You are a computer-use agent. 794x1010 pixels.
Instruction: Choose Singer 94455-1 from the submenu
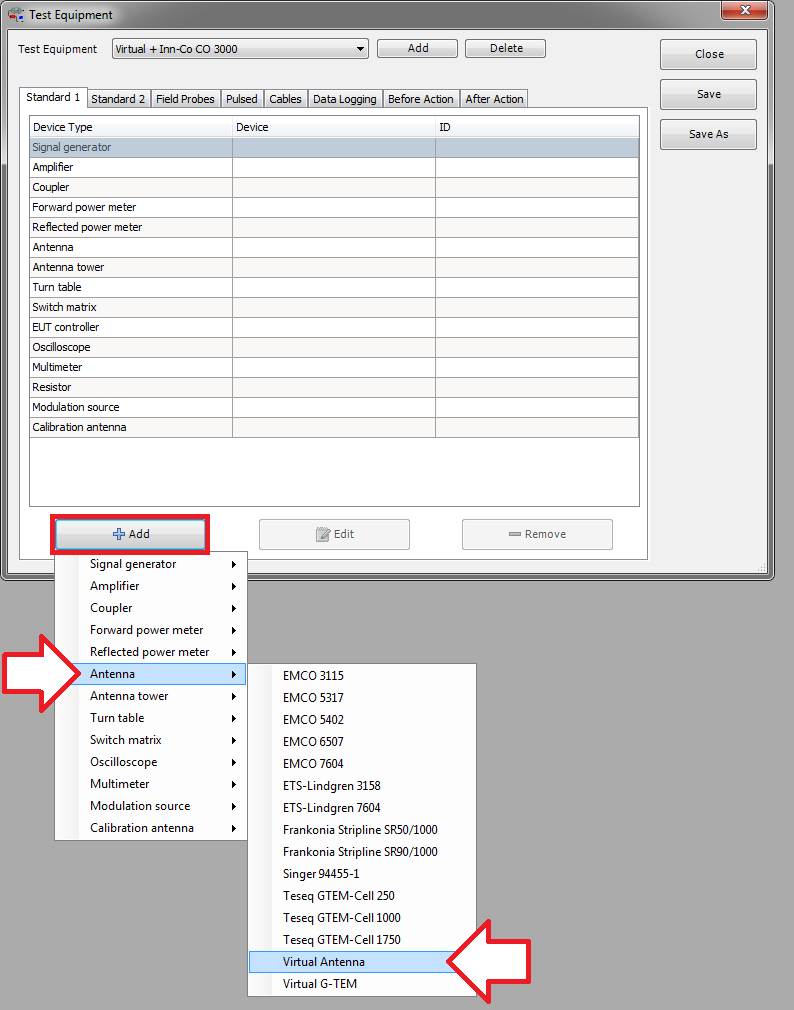click(362, 873)
